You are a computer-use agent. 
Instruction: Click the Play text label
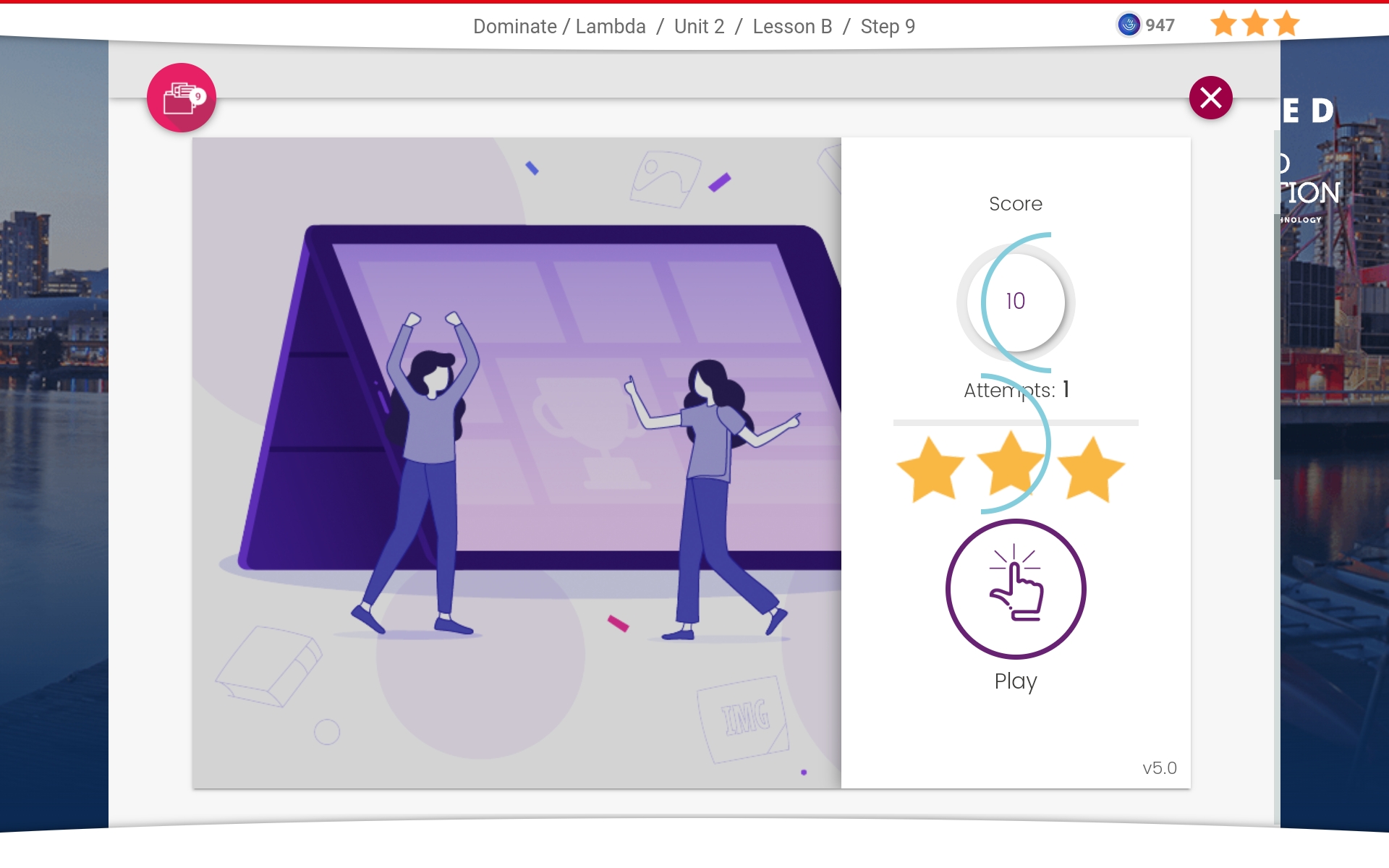(1015, 681)
